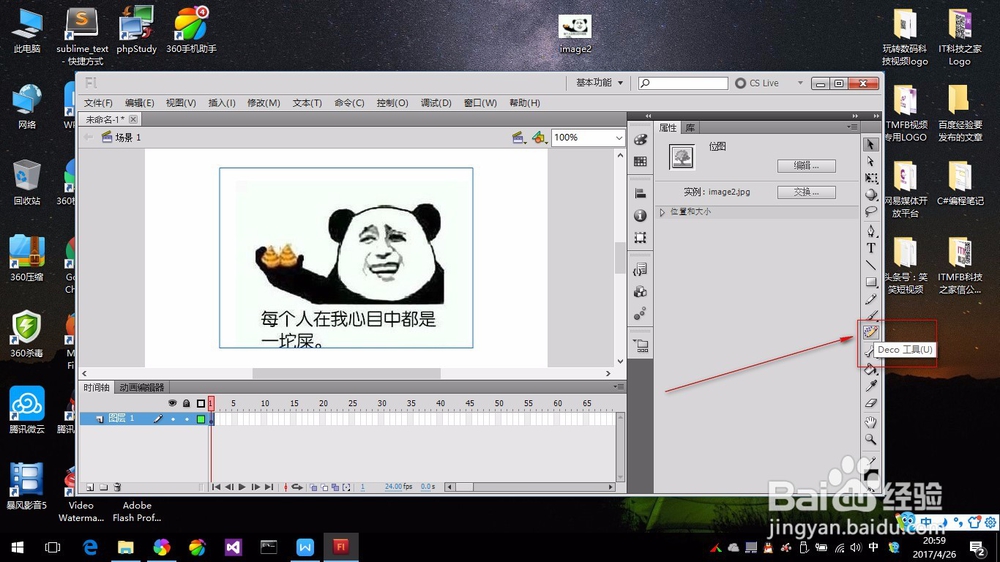Create a new layer folder

click(103, 487)
